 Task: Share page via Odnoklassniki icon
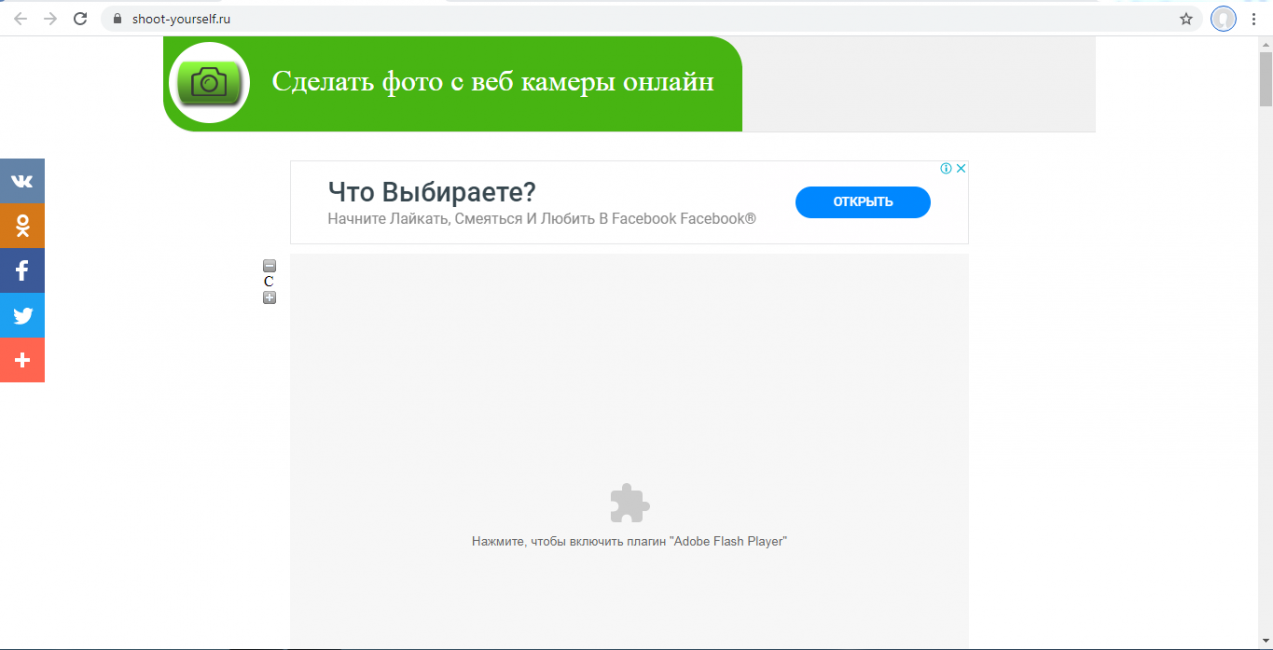(22, 226)
